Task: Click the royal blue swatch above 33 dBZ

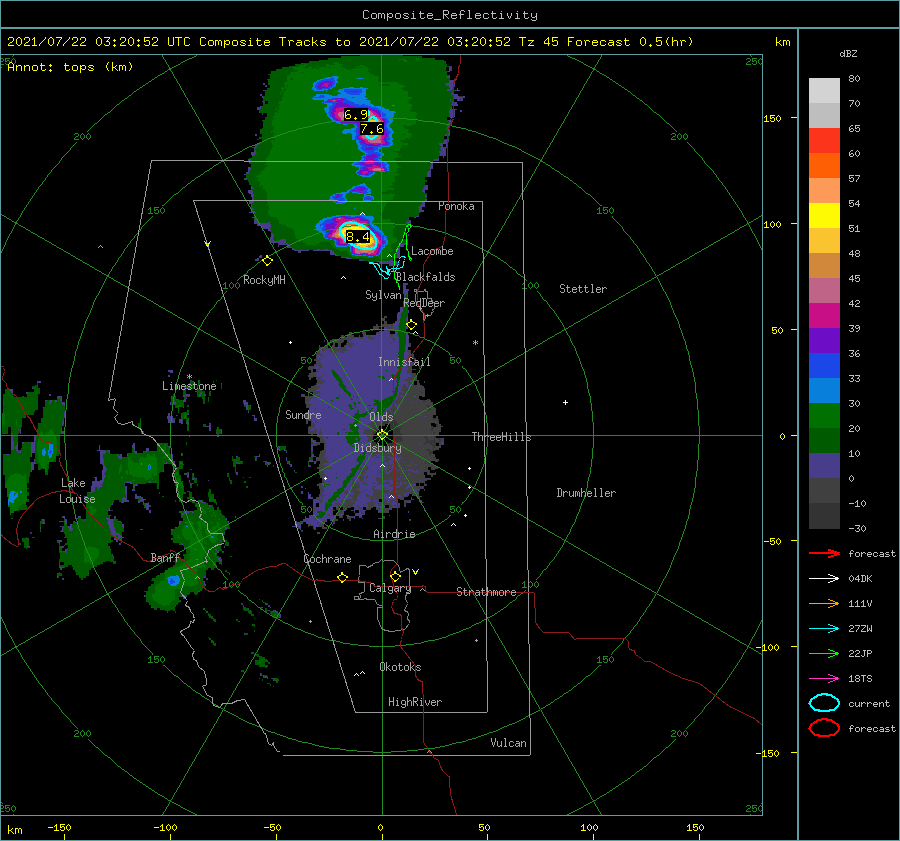Action: pyautogui.click(x=824, y=366)
